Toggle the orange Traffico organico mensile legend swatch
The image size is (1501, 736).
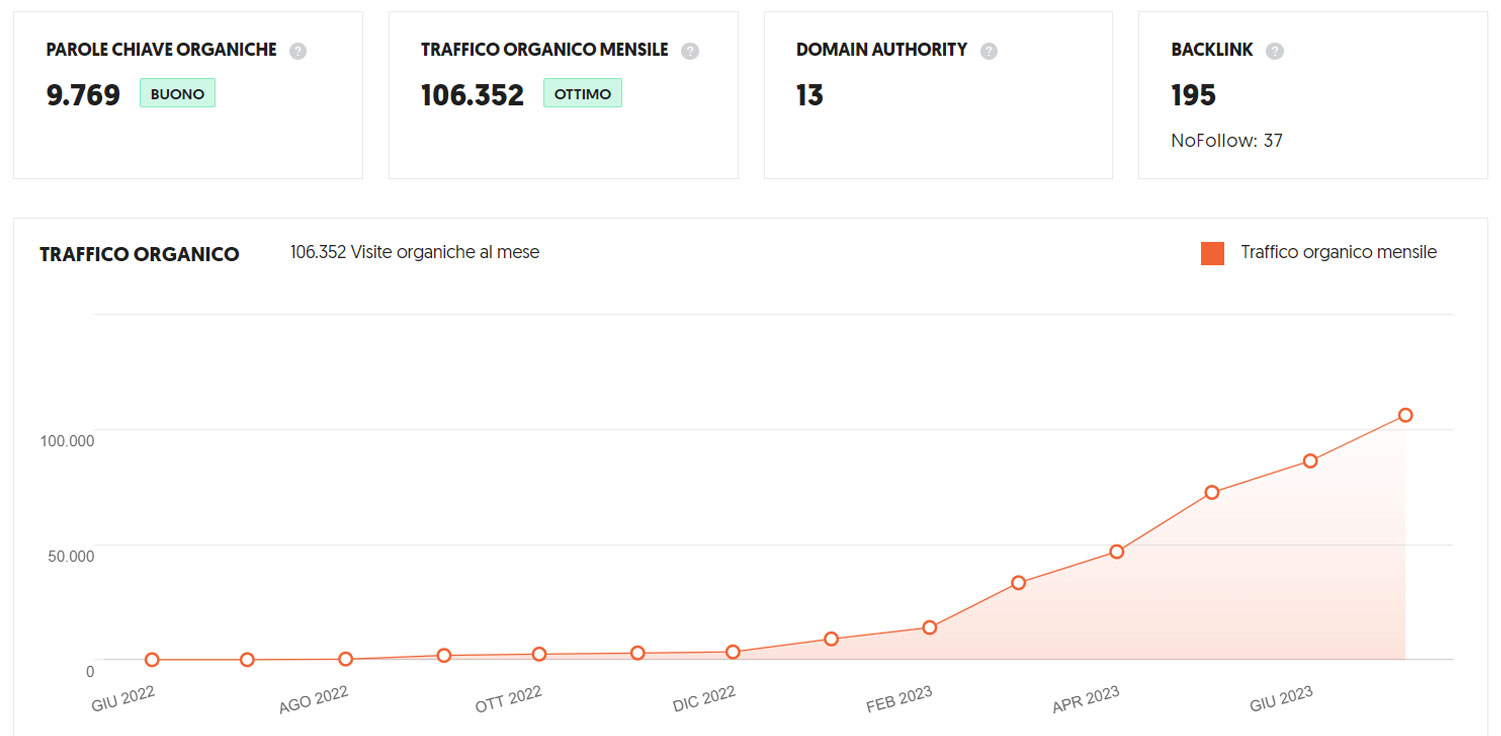click(1212, 253)
